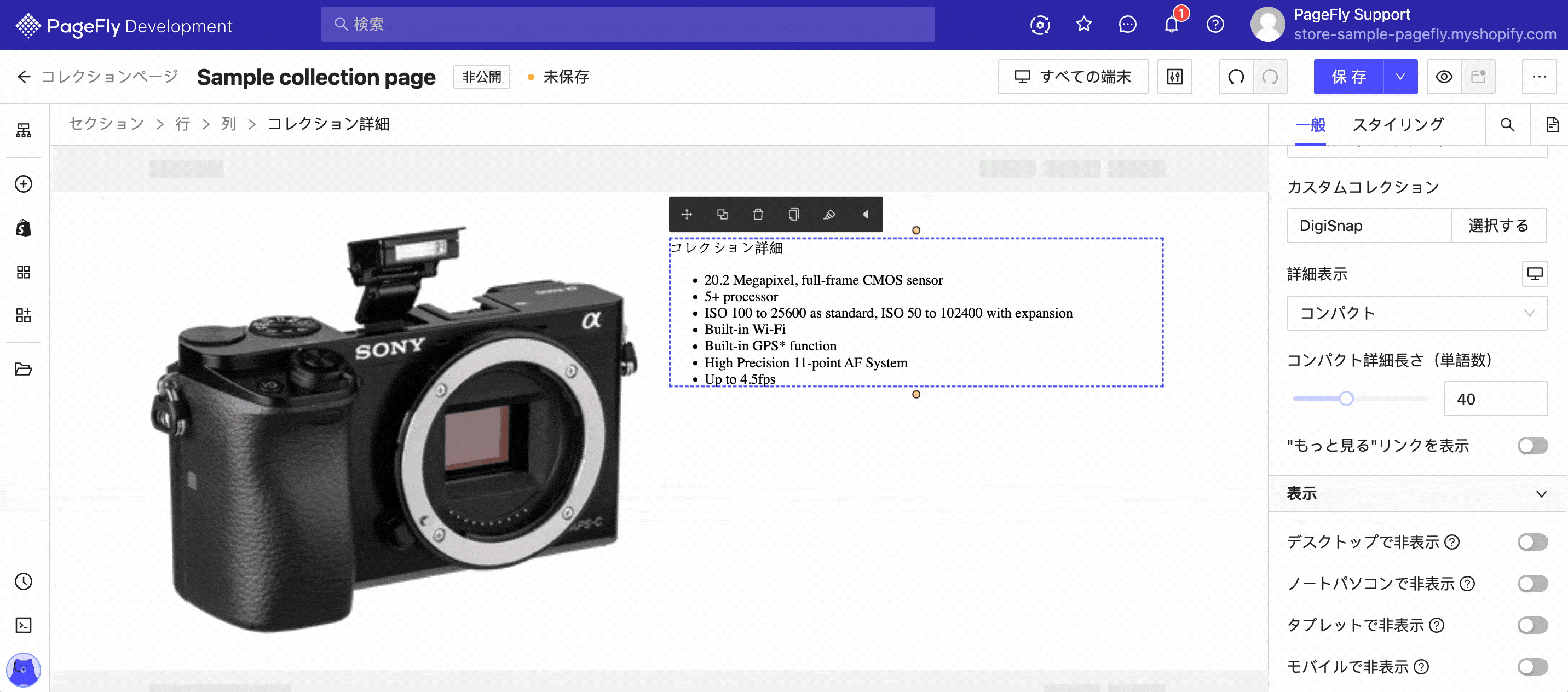The image size is (1568, 692).
Task: Click 選択する to choose collection
Action: tap(1498, 226)
